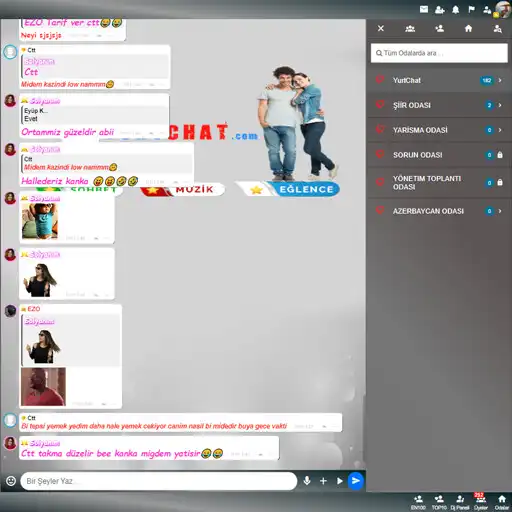Viewport: 512px width, 512px height.
Task: Click the heart icon next to YARISMA ODASI
Action: pos(380,129)
